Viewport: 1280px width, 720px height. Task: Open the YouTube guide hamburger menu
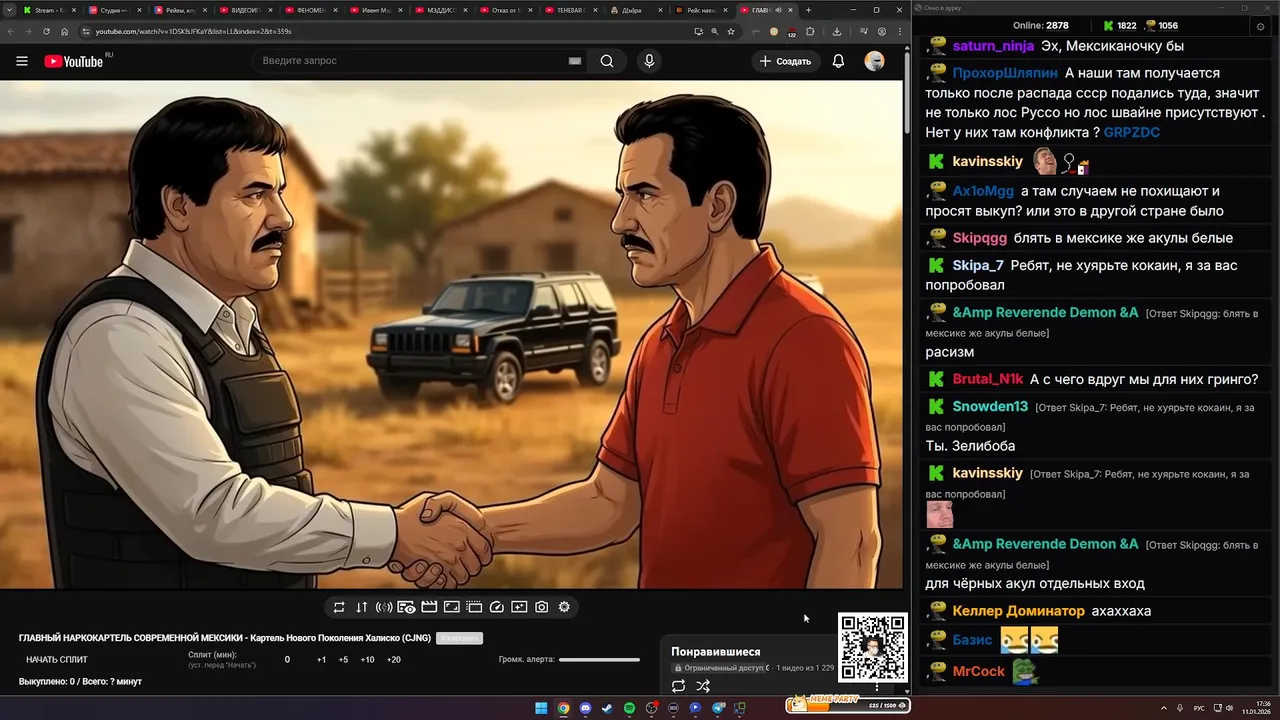22,61
